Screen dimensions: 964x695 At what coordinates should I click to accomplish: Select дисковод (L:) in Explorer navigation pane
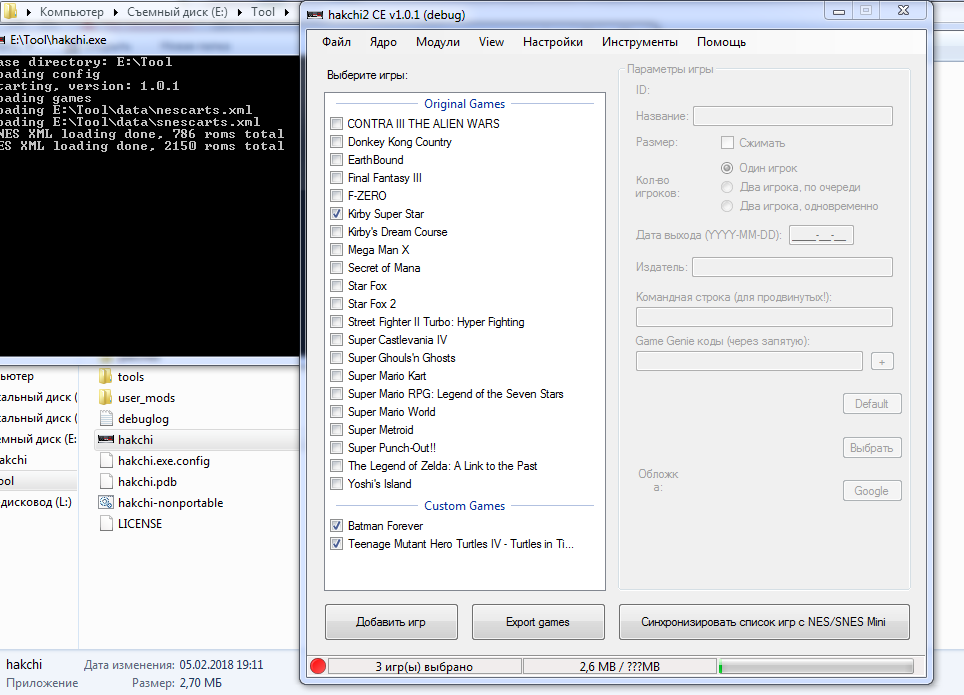tap(36, 502)
